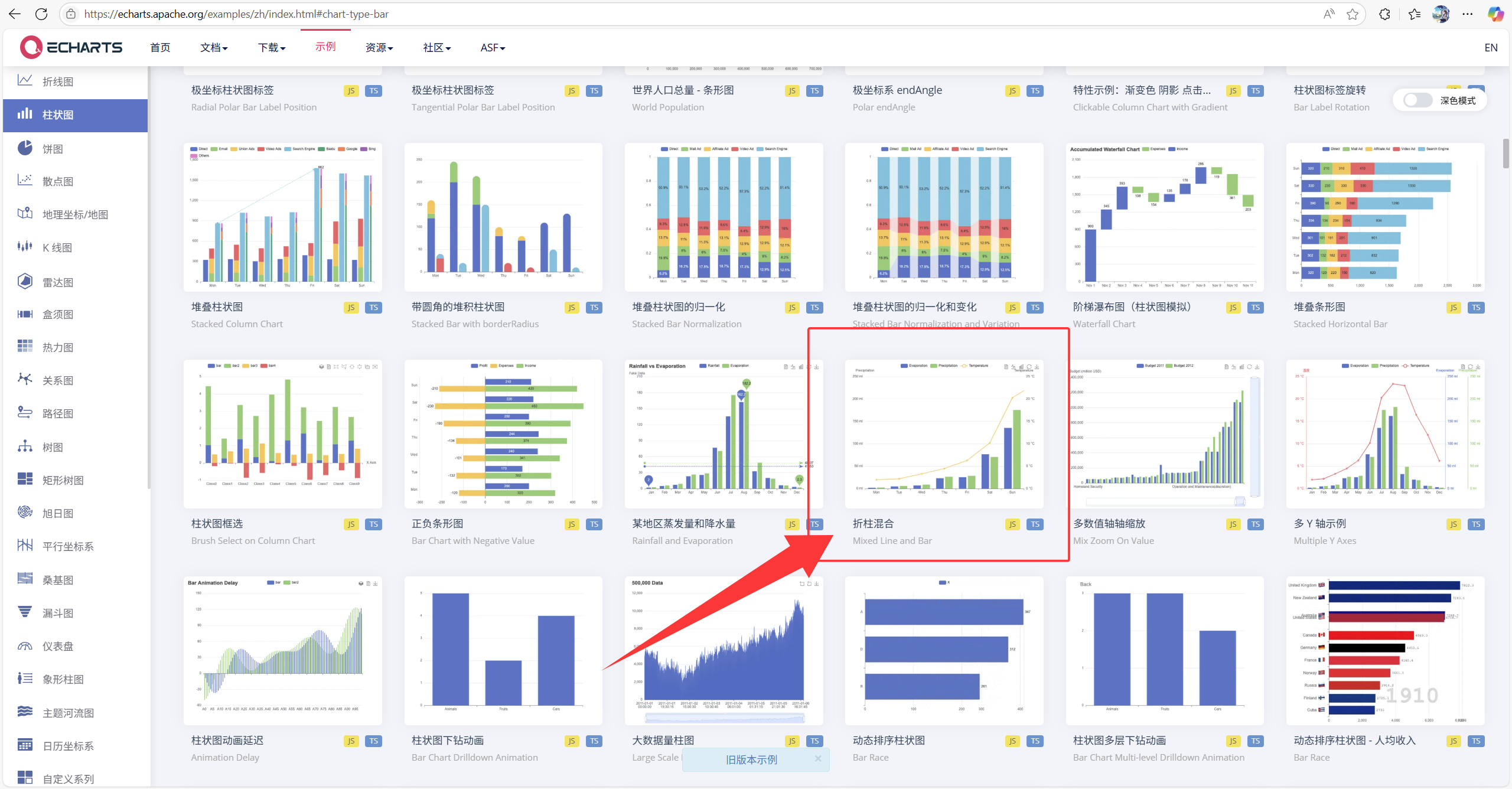Select the 象形柱图 pictorial bar icon
This screenshot has width=1512, height=789.
[25, 679]
